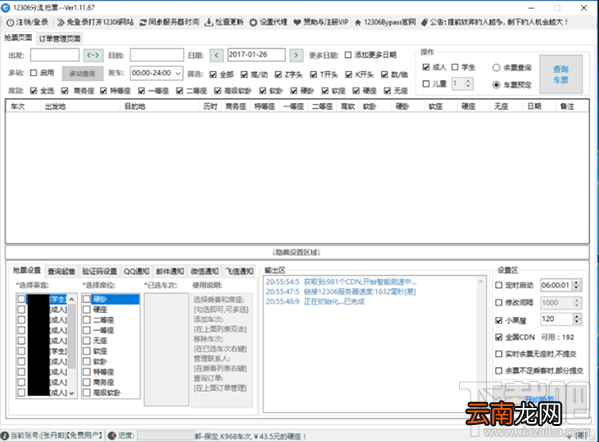
Task: Click 同步服务器时间 sync icon
Action: (143, 23)
